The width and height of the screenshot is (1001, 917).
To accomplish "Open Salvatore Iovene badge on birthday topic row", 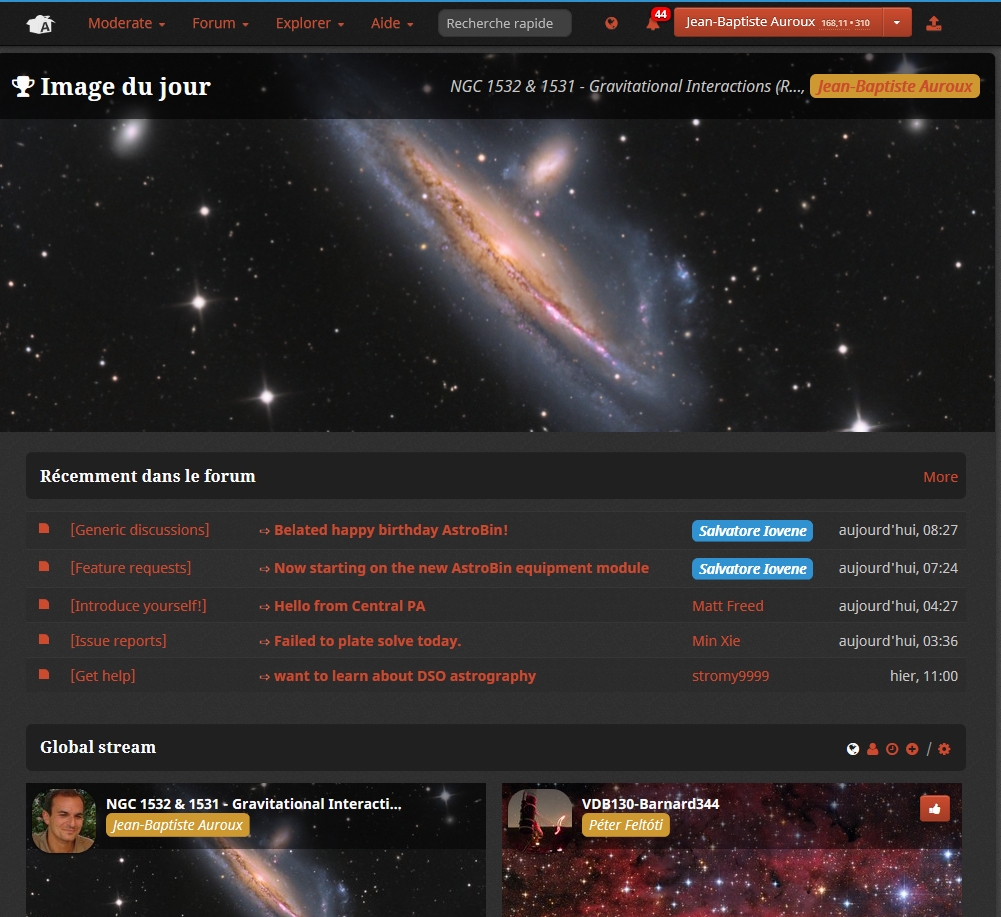I will (x=752, y=531).
